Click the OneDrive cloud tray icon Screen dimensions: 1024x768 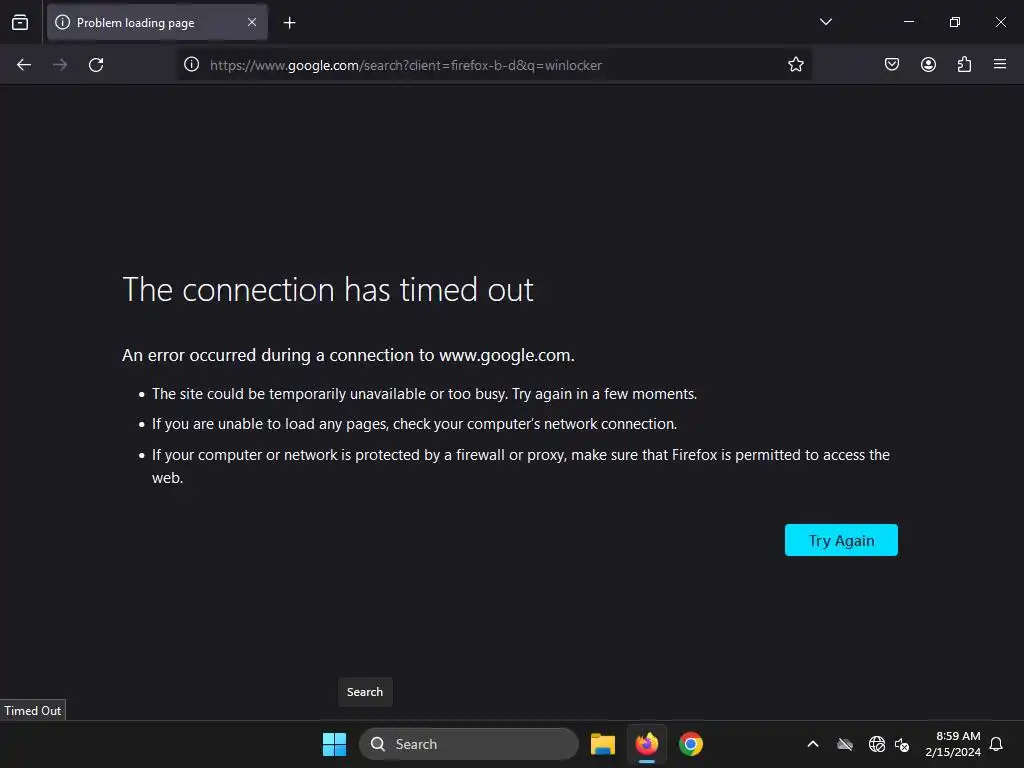coord(845,744)
